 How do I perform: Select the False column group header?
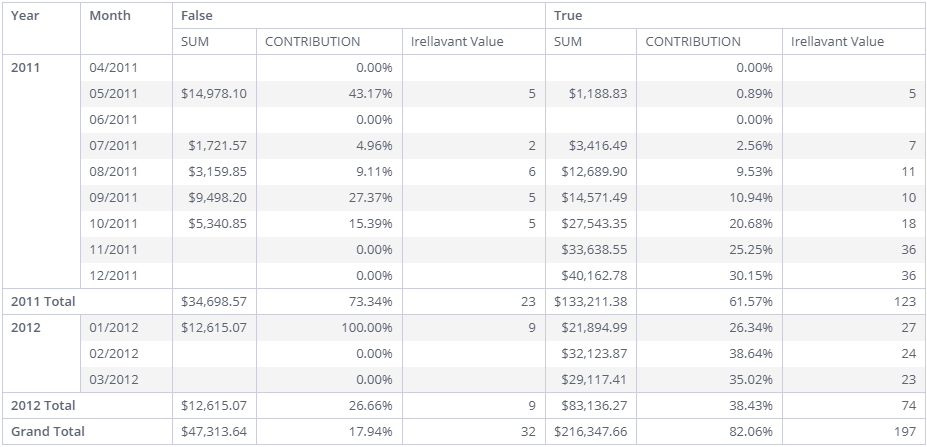click(x=197, y=16)
